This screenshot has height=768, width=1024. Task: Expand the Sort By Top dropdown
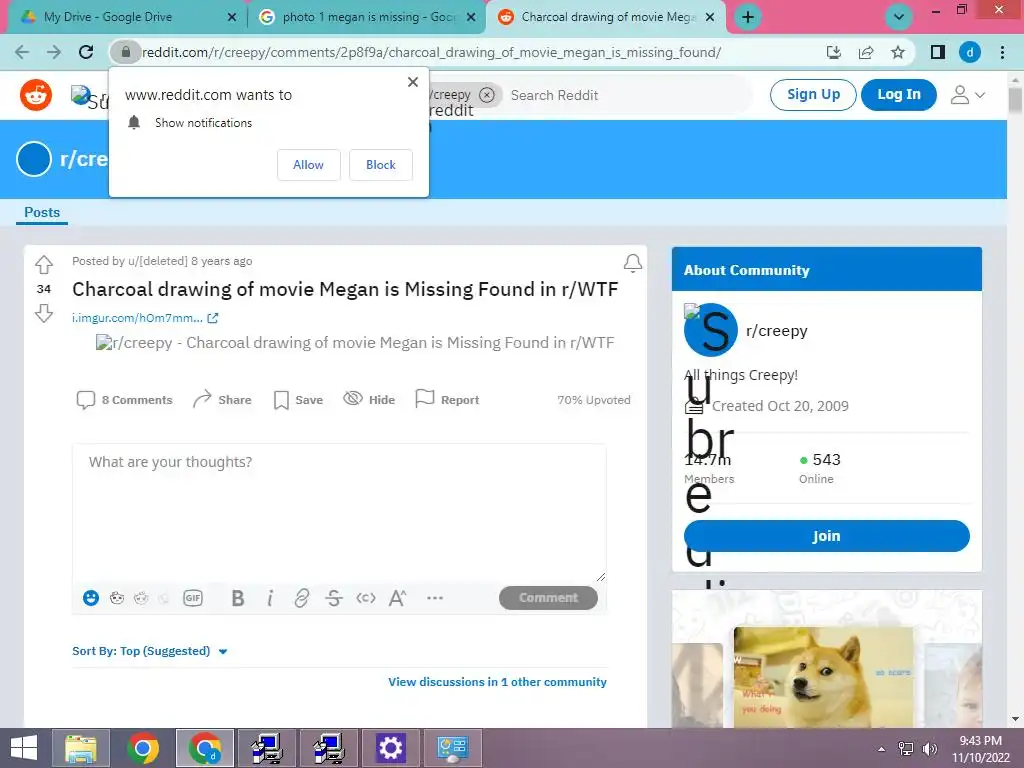pos(150,651)
